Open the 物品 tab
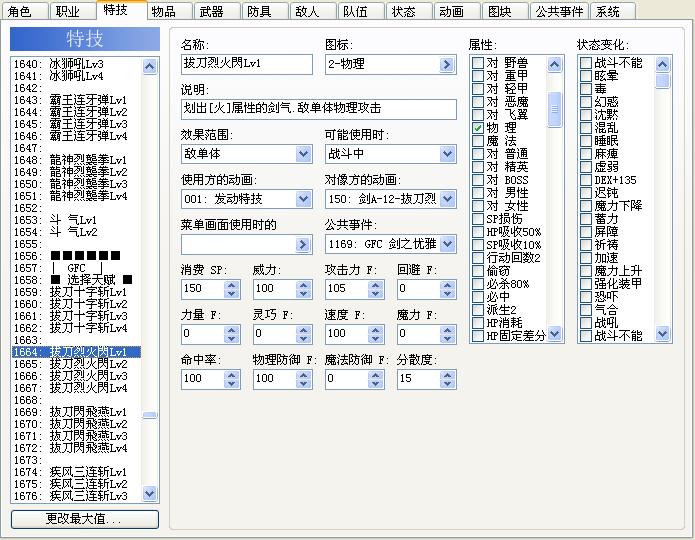695x540 pixels. click(x=169, y=12)
